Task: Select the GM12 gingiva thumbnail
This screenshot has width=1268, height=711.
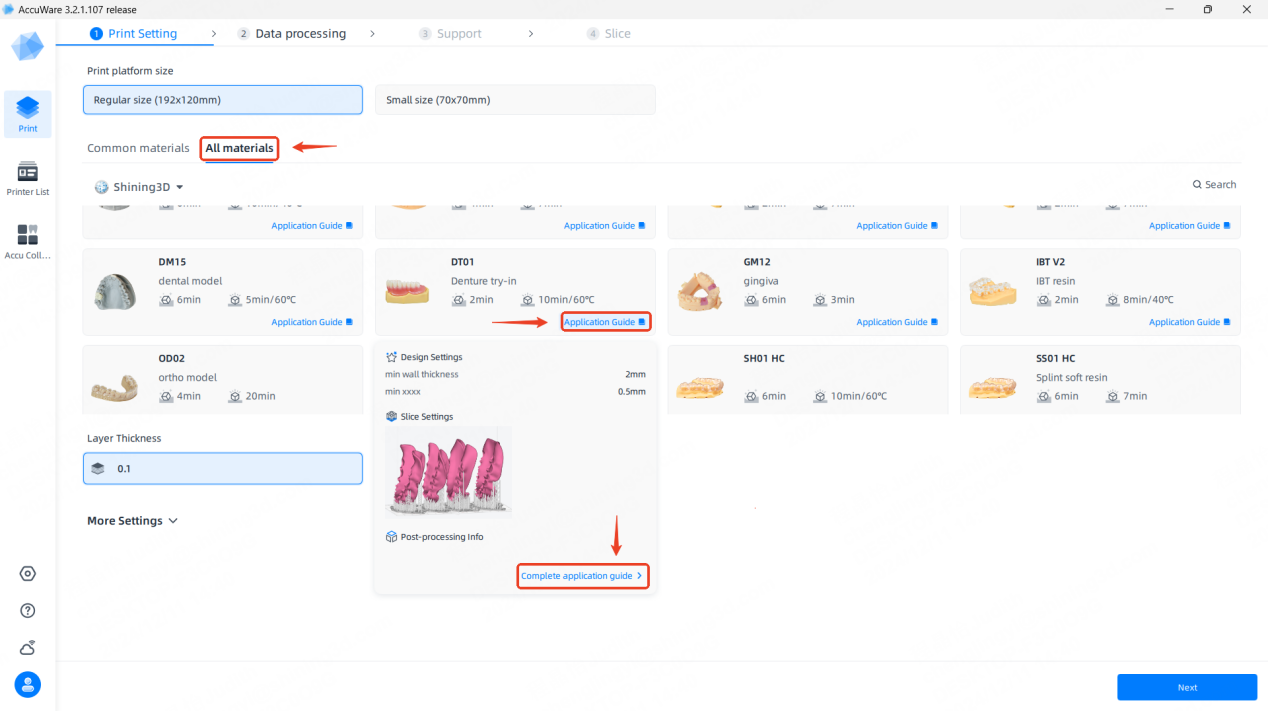Action: [700, 291]
